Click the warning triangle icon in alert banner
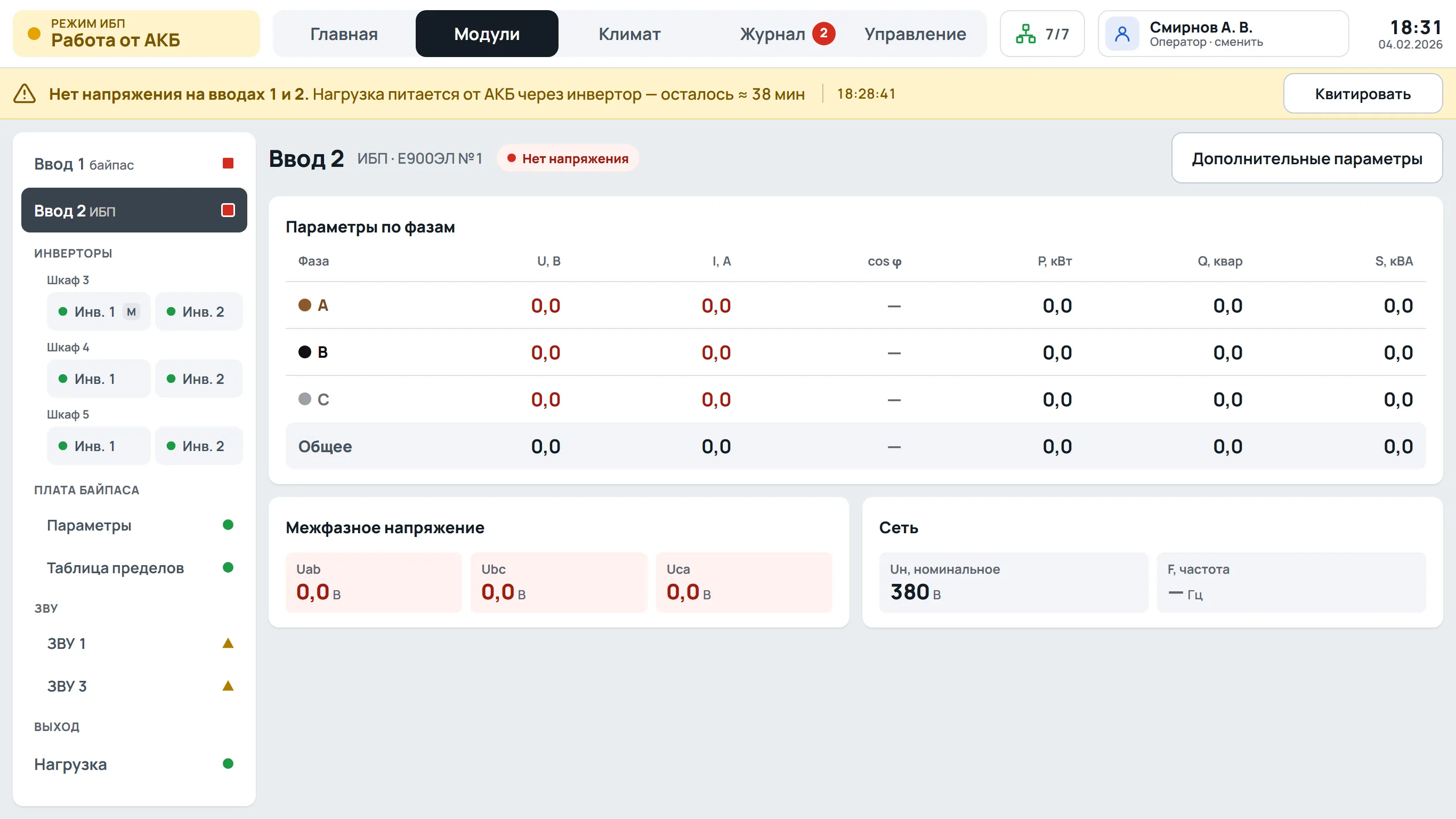 [25, 94]
